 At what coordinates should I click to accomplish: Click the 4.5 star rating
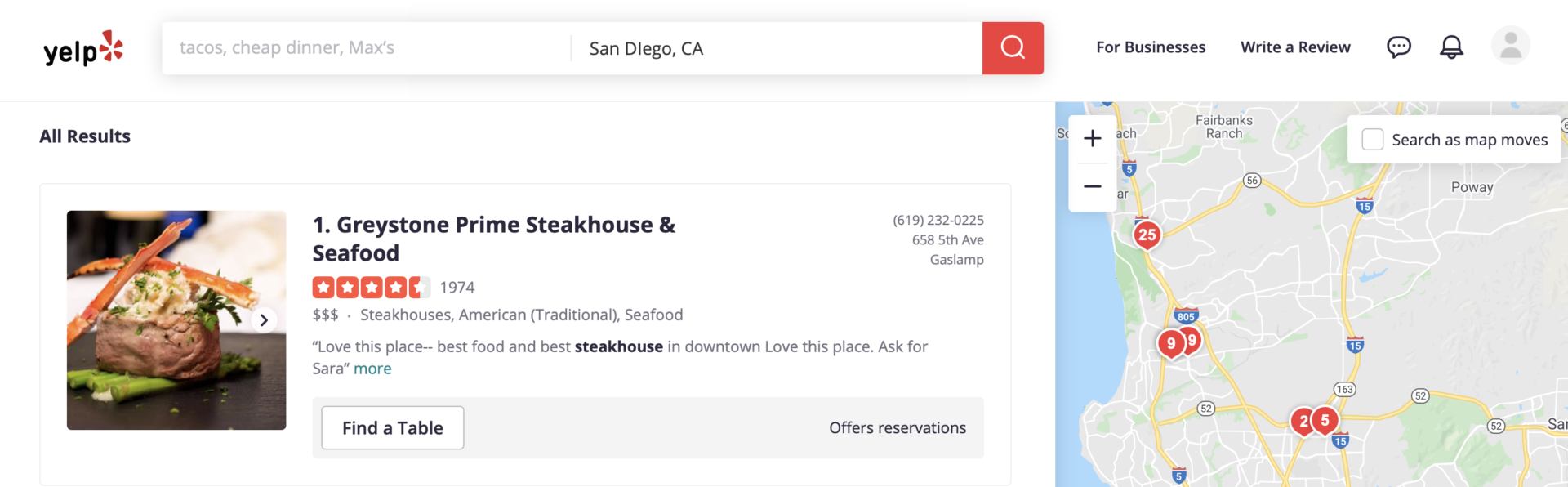[371, 288]
